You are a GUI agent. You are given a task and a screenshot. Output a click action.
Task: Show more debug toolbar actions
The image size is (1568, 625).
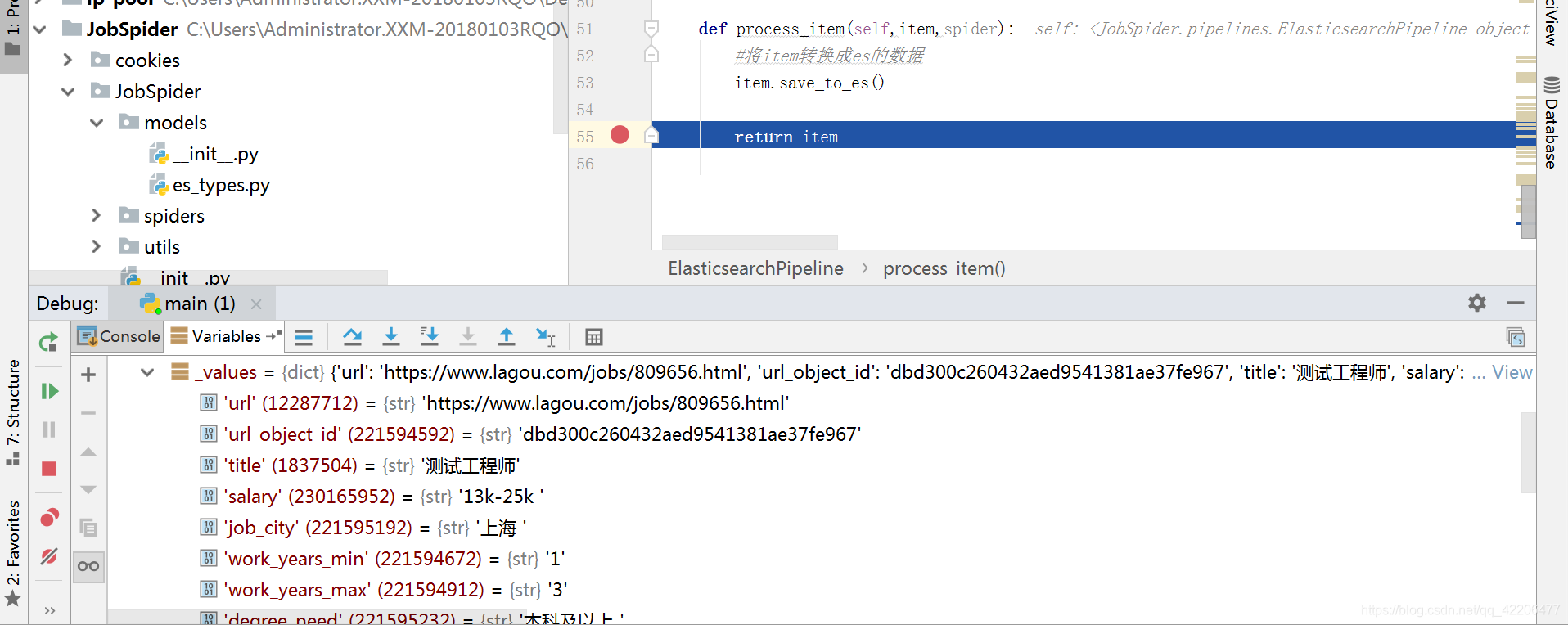[49, 610]
